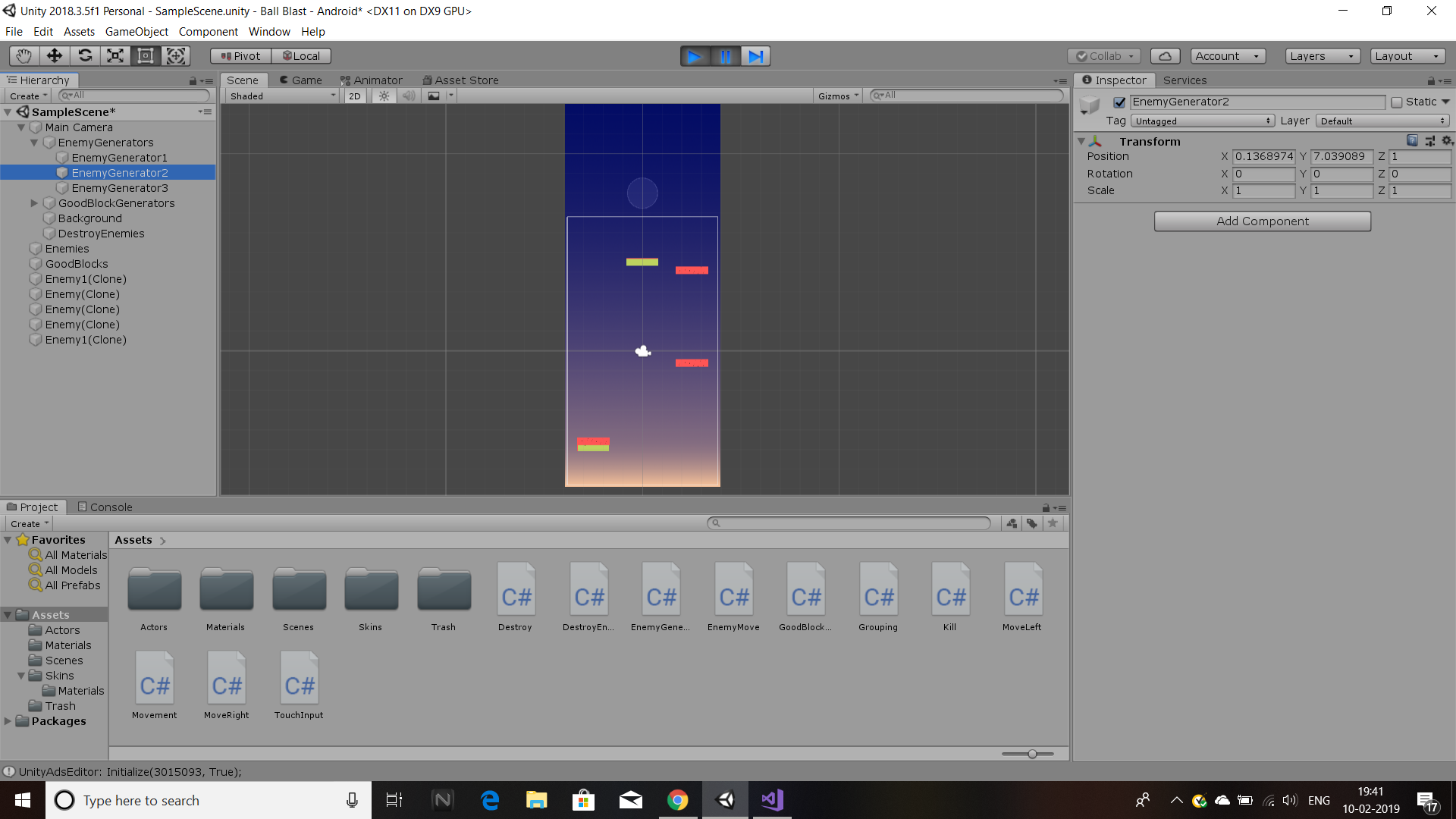
Task: Switch to the Game tab
Action: (301, 80)
